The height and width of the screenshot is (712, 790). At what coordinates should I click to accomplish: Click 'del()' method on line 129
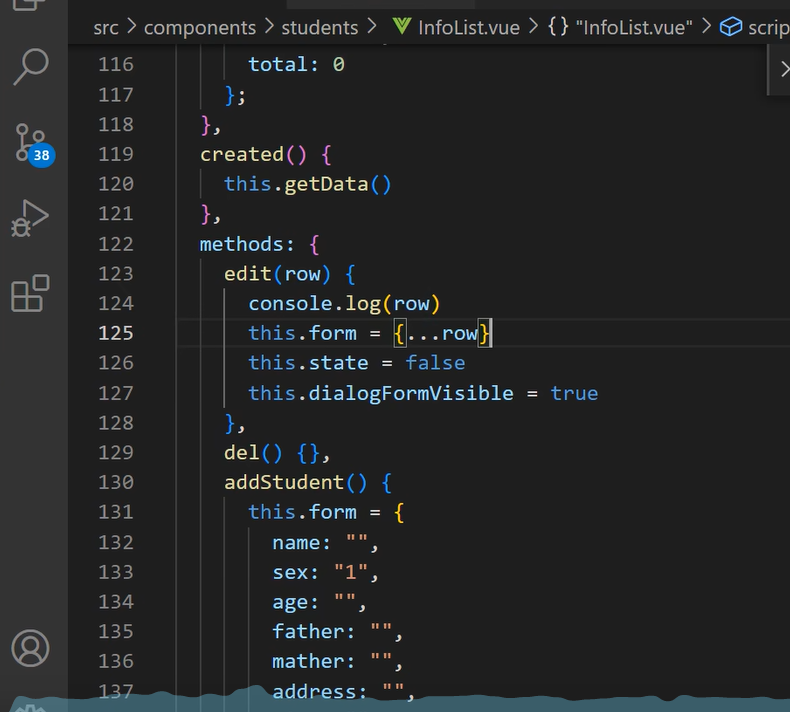click(253, 453)
